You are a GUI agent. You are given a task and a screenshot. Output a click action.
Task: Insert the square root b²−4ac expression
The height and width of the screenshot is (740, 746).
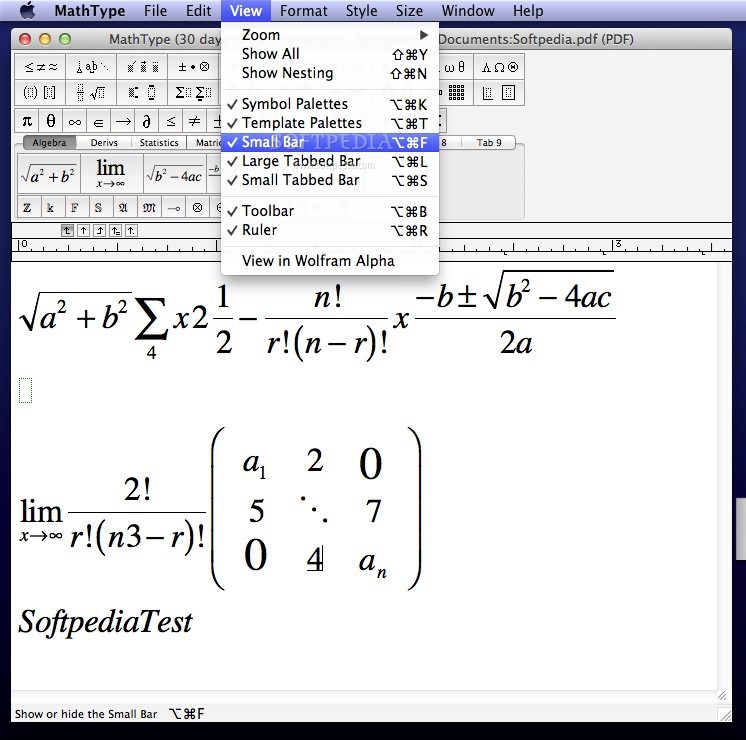point(174,174)
